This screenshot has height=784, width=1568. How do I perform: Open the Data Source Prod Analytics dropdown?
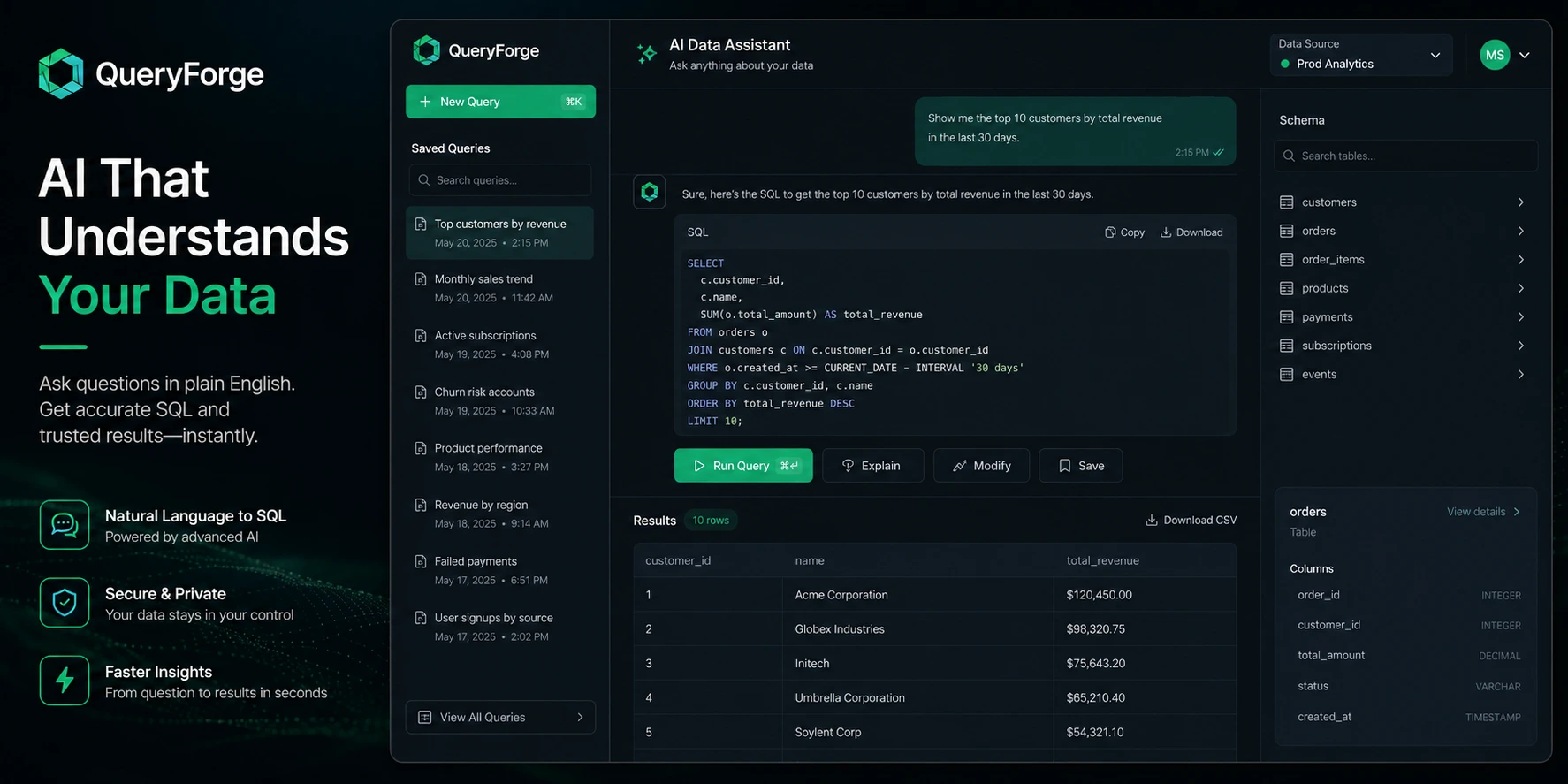(1361, 55)
